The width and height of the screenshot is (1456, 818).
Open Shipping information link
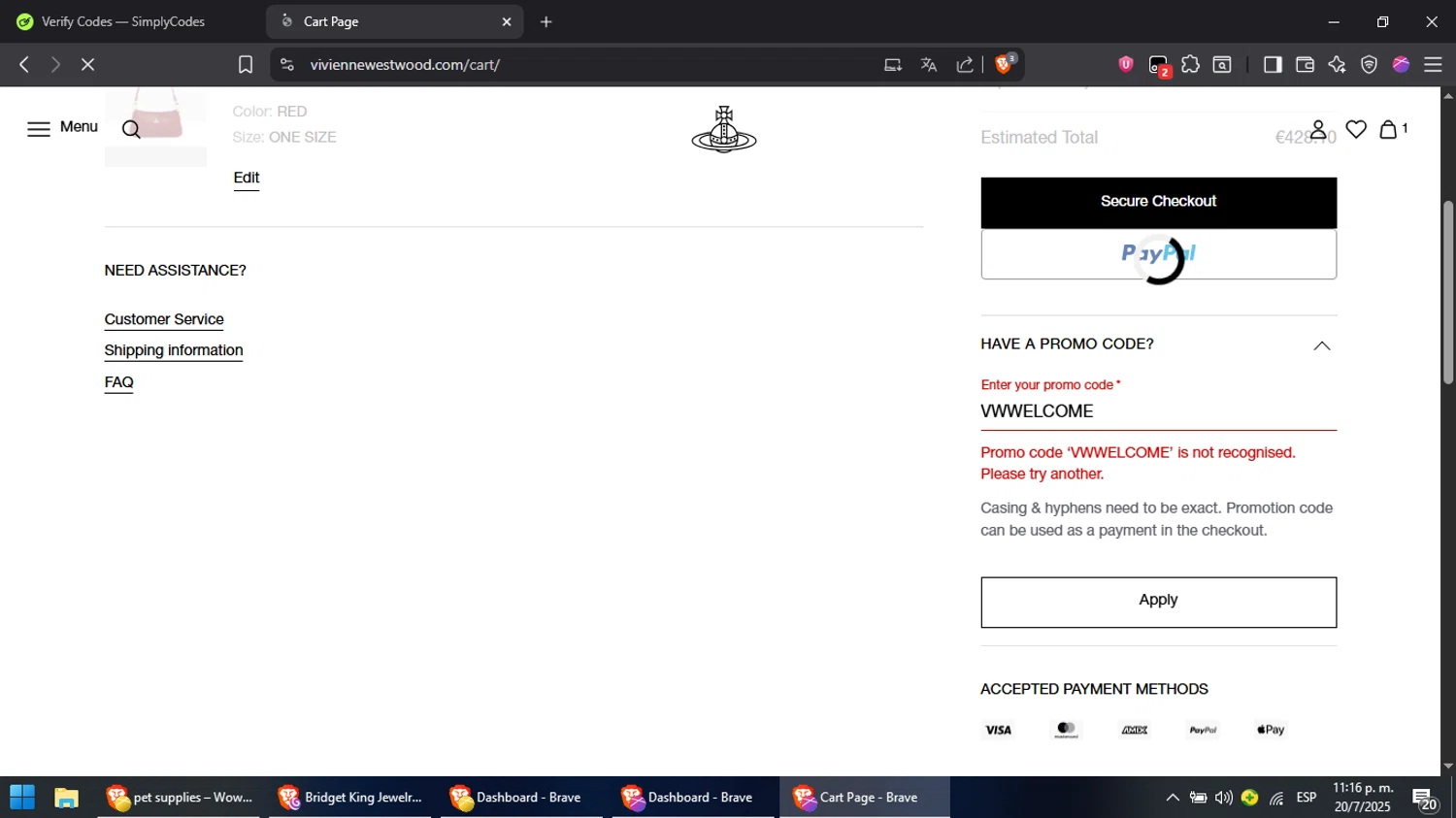point(174,350)
